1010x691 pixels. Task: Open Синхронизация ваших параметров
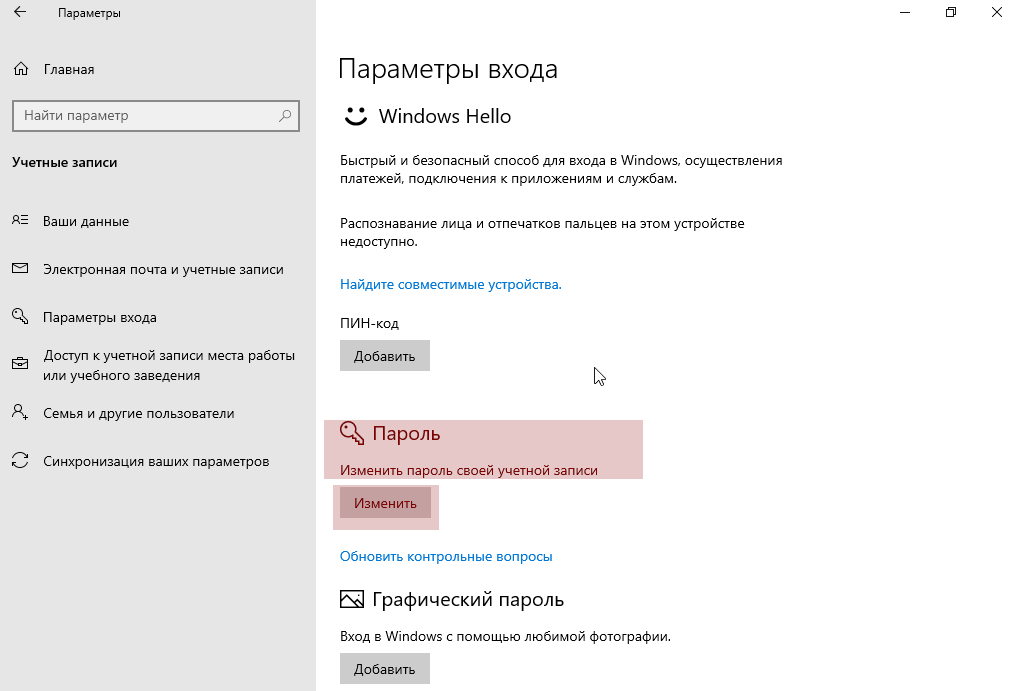156,462
